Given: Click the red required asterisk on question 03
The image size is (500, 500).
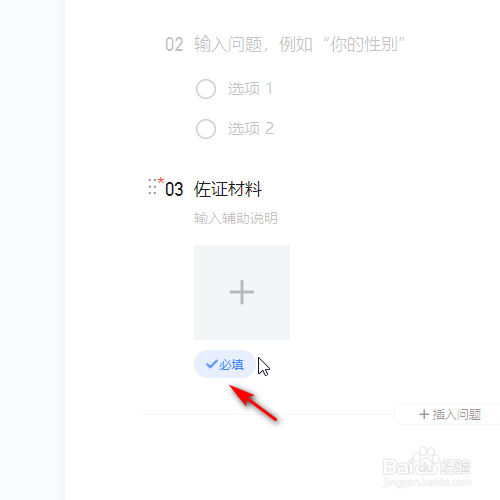Looking at the screenshot, I should [x=161, y=181].
